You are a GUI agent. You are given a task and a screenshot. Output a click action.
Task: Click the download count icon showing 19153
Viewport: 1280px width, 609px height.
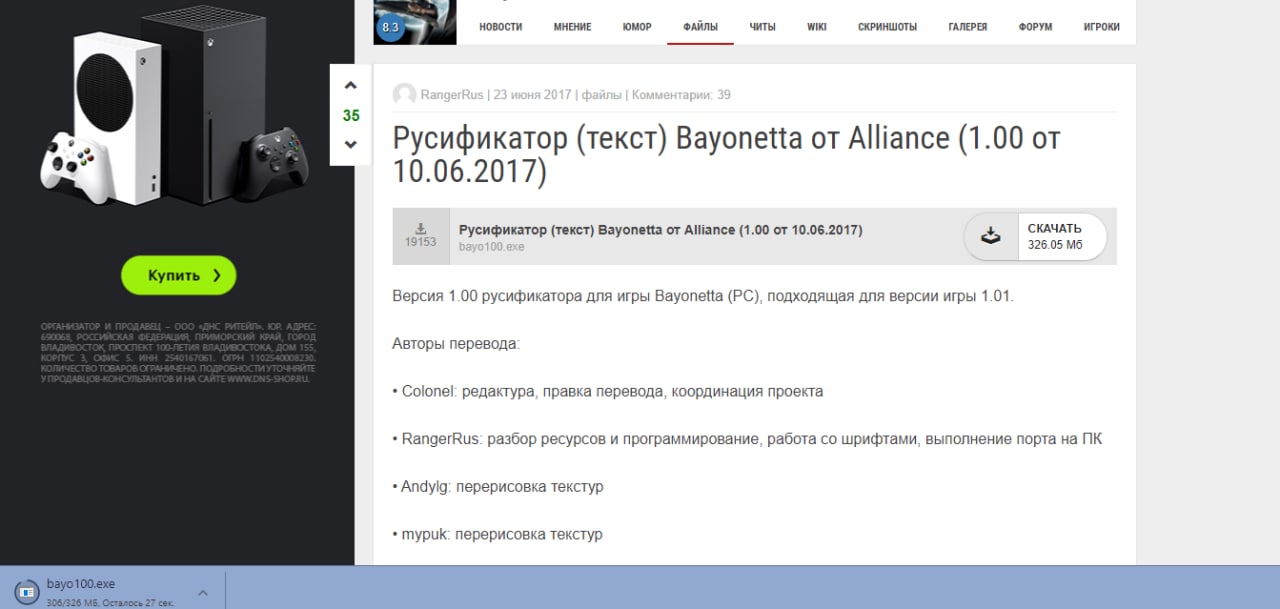pyautogui.click(x=420, y=236)
